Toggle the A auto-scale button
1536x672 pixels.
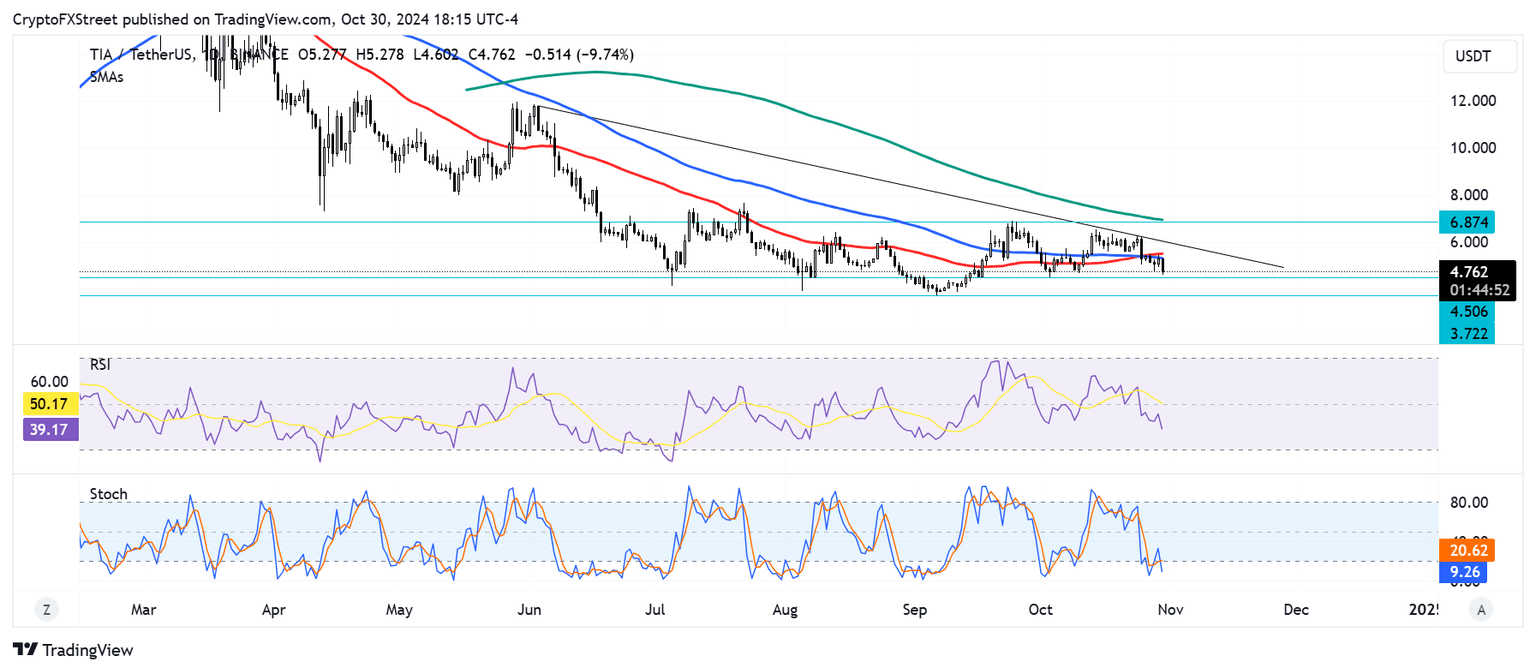(1481, 609)
